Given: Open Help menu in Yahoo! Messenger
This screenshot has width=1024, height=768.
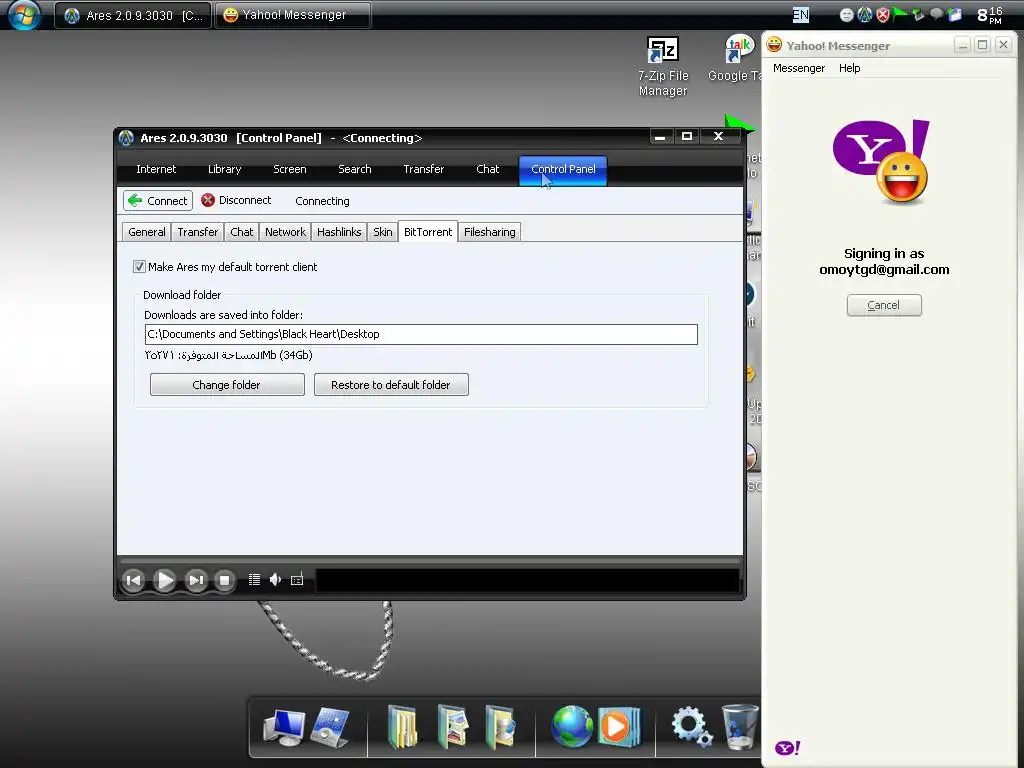Looking at the screenshot, I should 849,68.
